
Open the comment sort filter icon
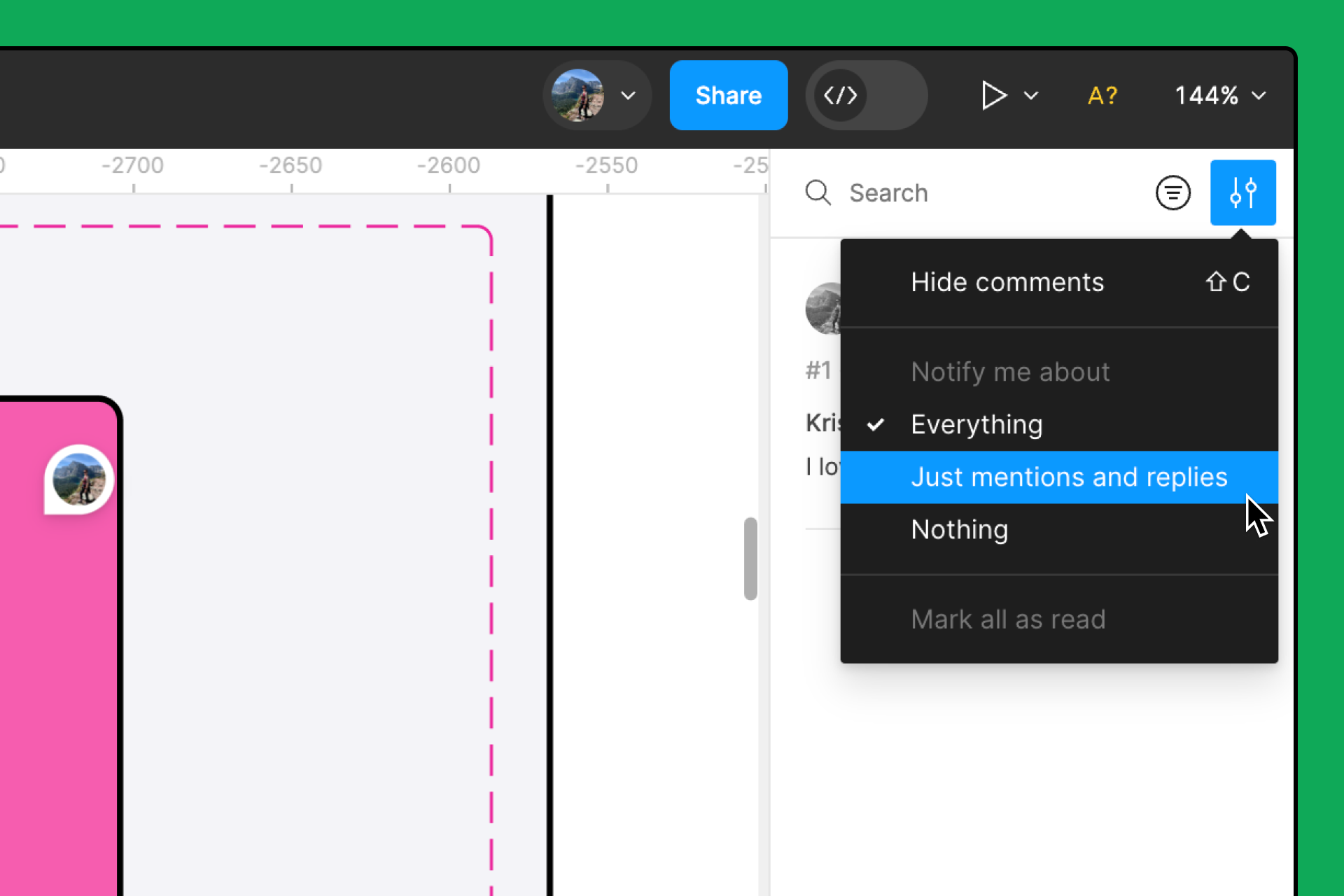[x=1172, y=192]
